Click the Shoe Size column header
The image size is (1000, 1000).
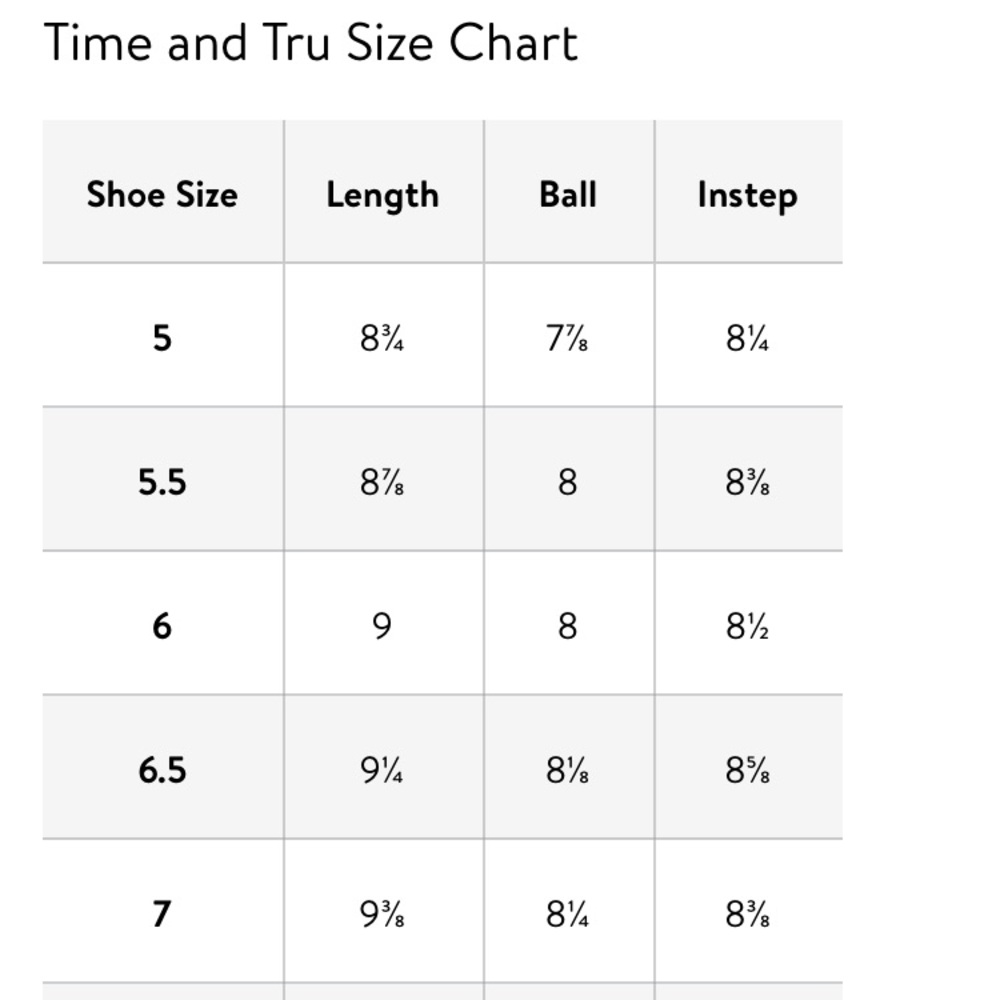[x=162, y=194]
